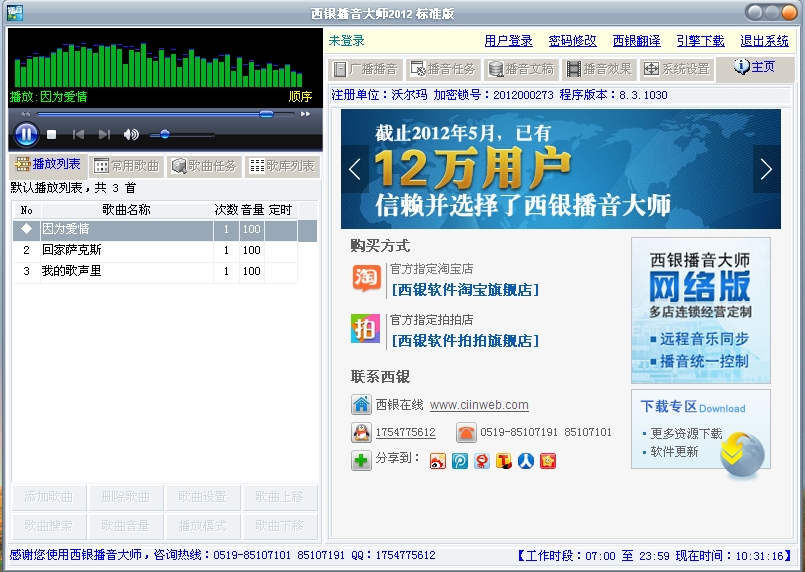This screenshot has width=805, height=572.
Task: Pause playback with the round pause button
Action: coord(26,135)
